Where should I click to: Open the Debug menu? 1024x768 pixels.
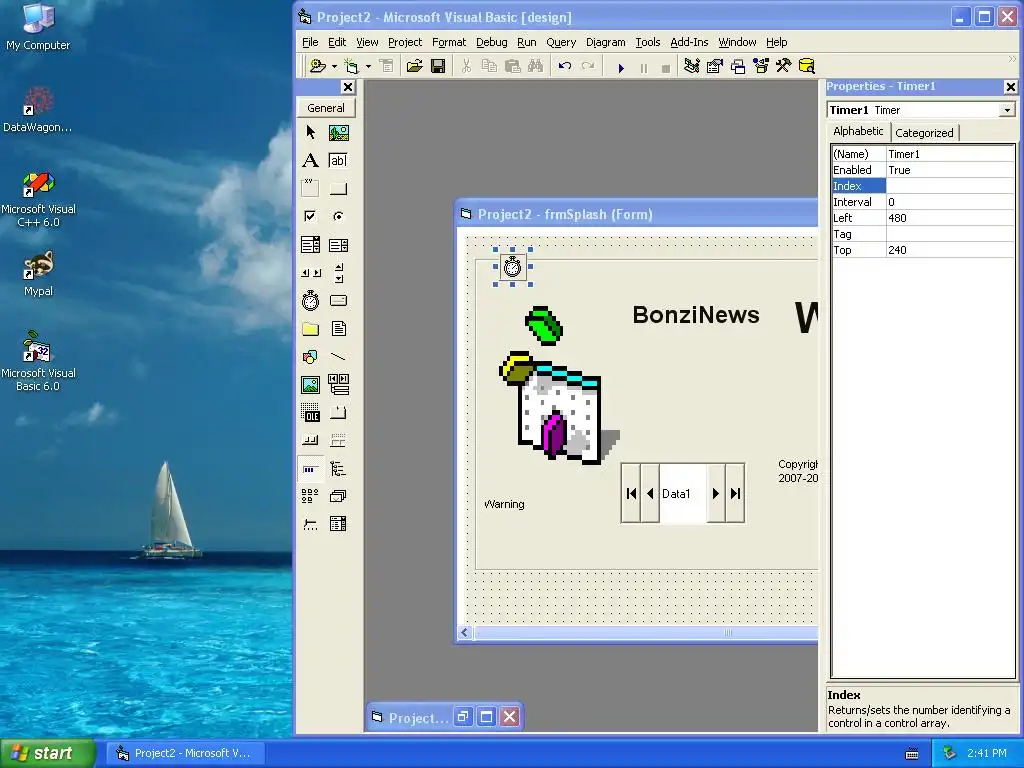(x=492, y=42)
